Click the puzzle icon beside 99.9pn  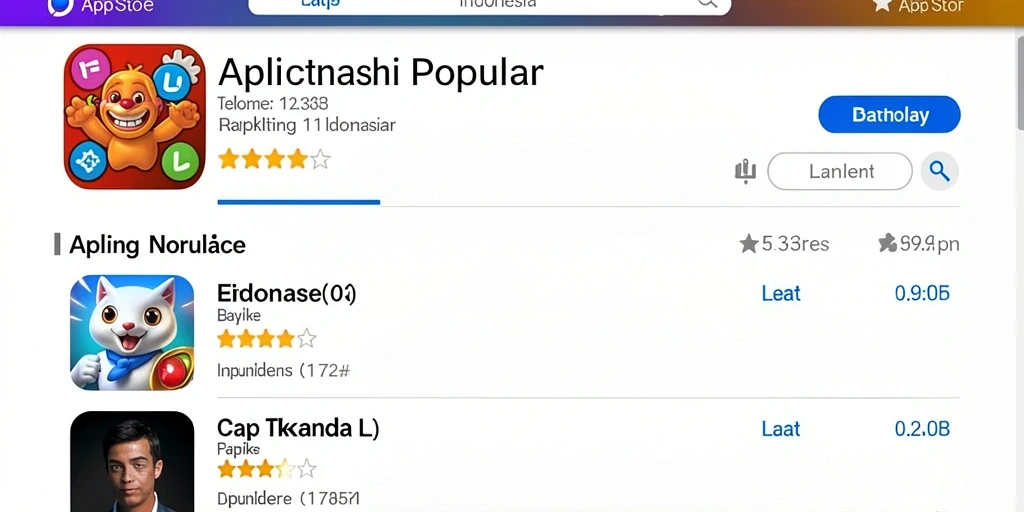[888, 244]
